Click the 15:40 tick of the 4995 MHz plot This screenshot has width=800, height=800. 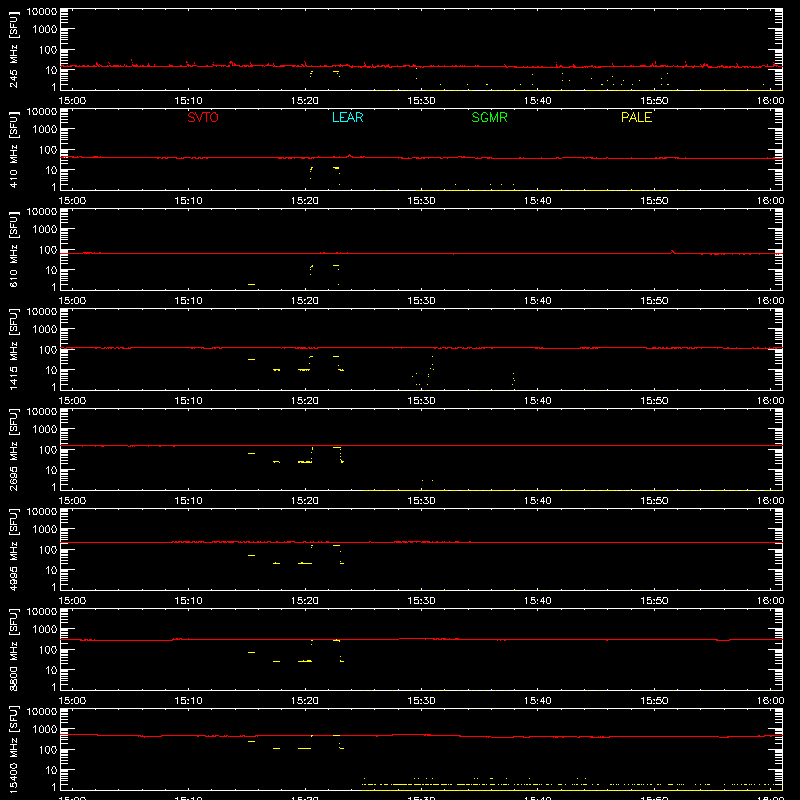[x=538, y=601]
